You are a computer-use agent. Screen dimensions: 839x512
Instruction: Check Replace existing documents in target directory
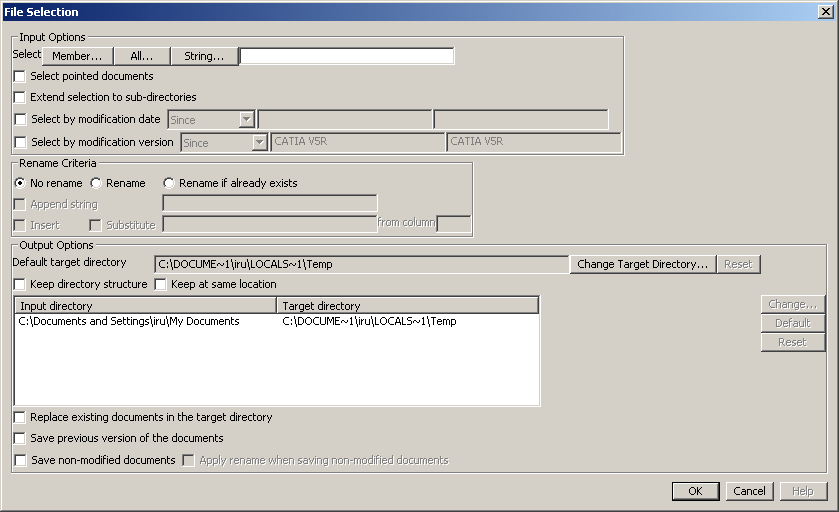pyautogui.click(x=20, y=418)
